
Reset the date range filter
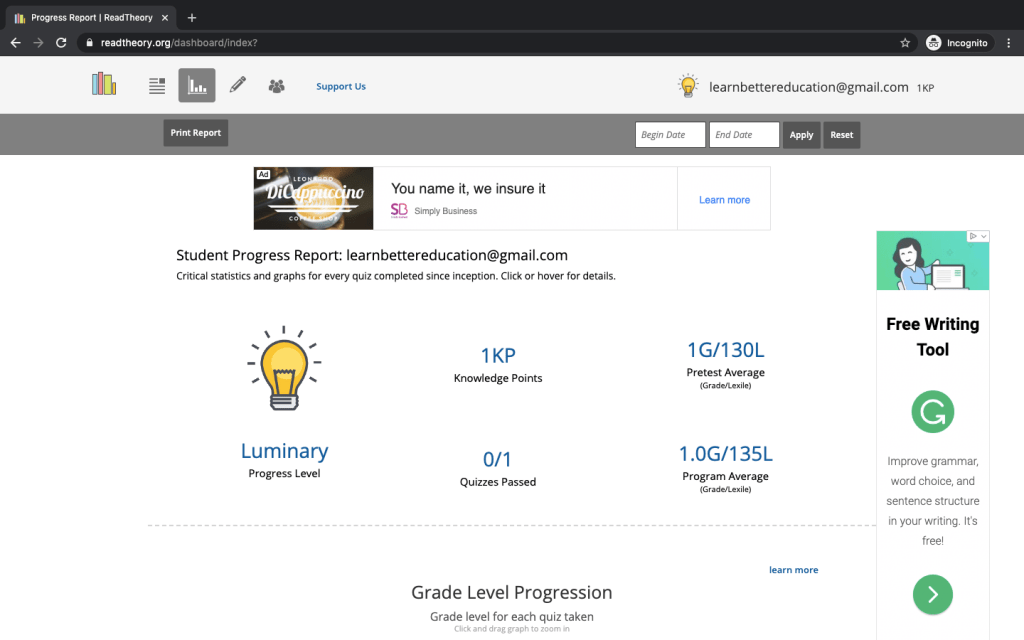point(841,135)
